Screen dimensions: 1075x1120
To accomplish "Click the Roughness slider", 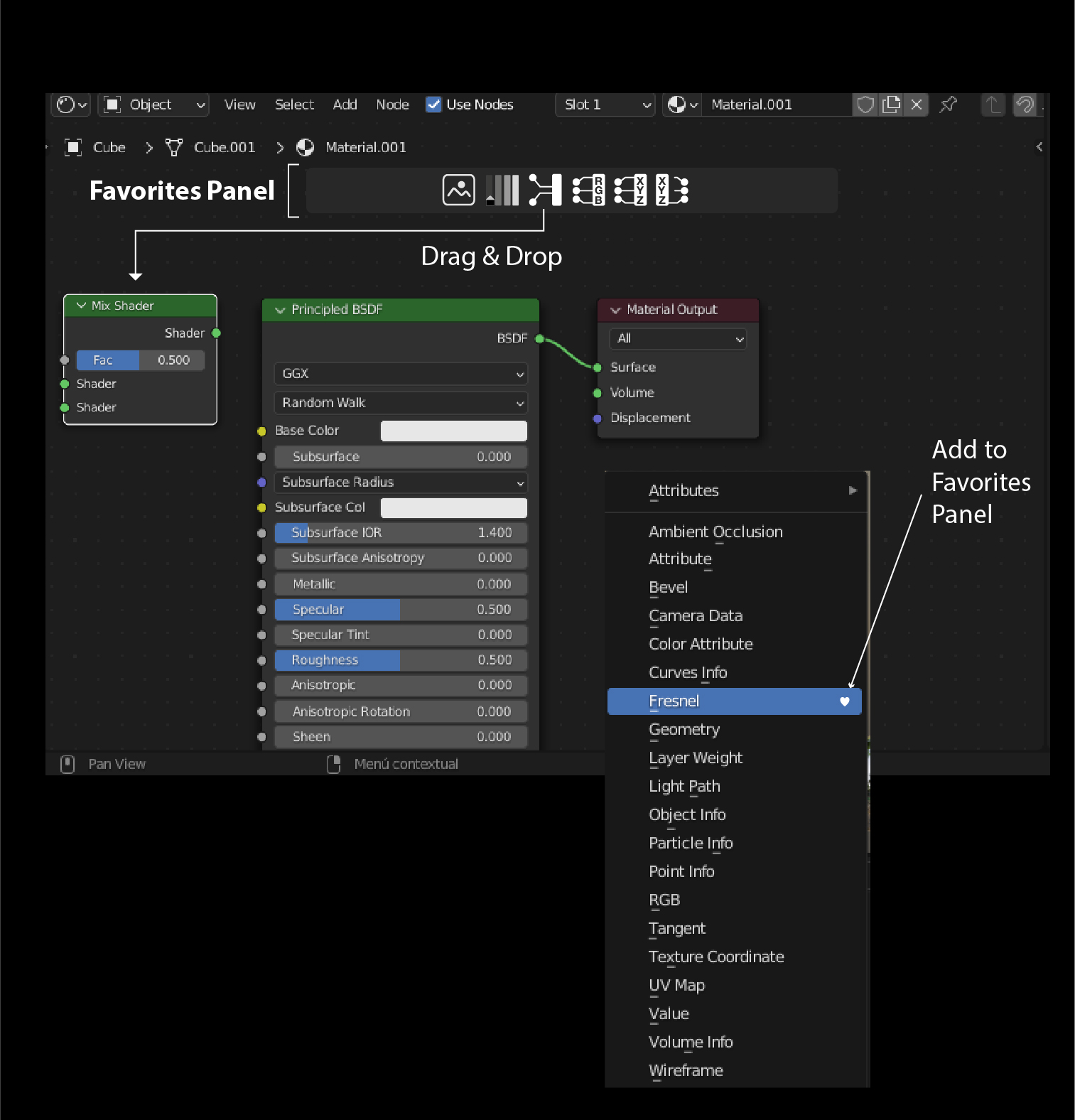I will (x=401, y=660).
